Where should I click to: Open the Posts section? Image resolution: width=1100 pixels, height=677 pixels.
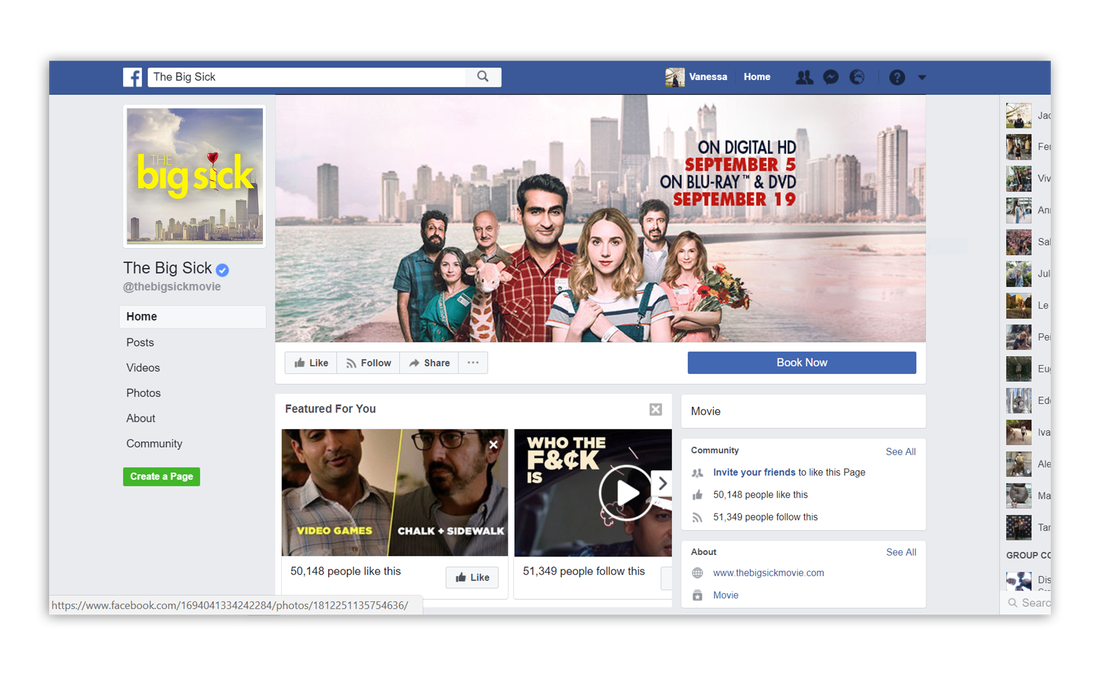(140, 342)
